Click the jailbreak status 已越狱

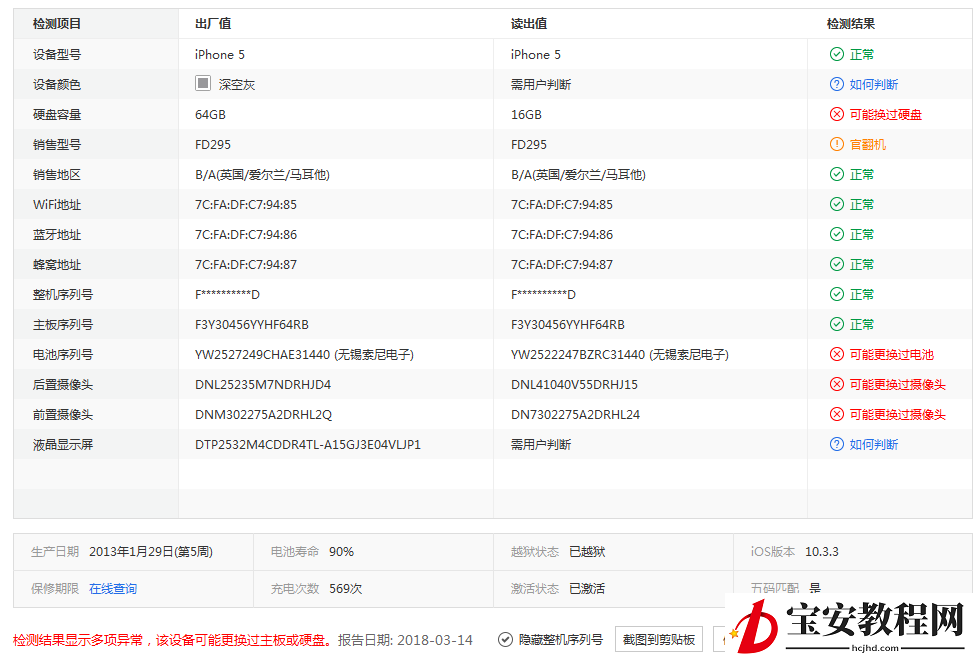click(587, 552)
